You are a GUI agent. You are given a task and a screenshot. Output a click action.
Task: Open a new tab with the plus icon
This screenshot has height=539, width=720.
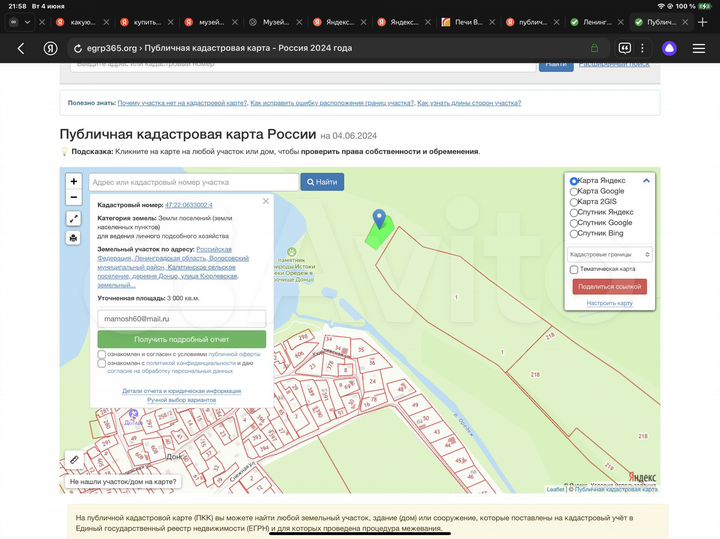702,22
